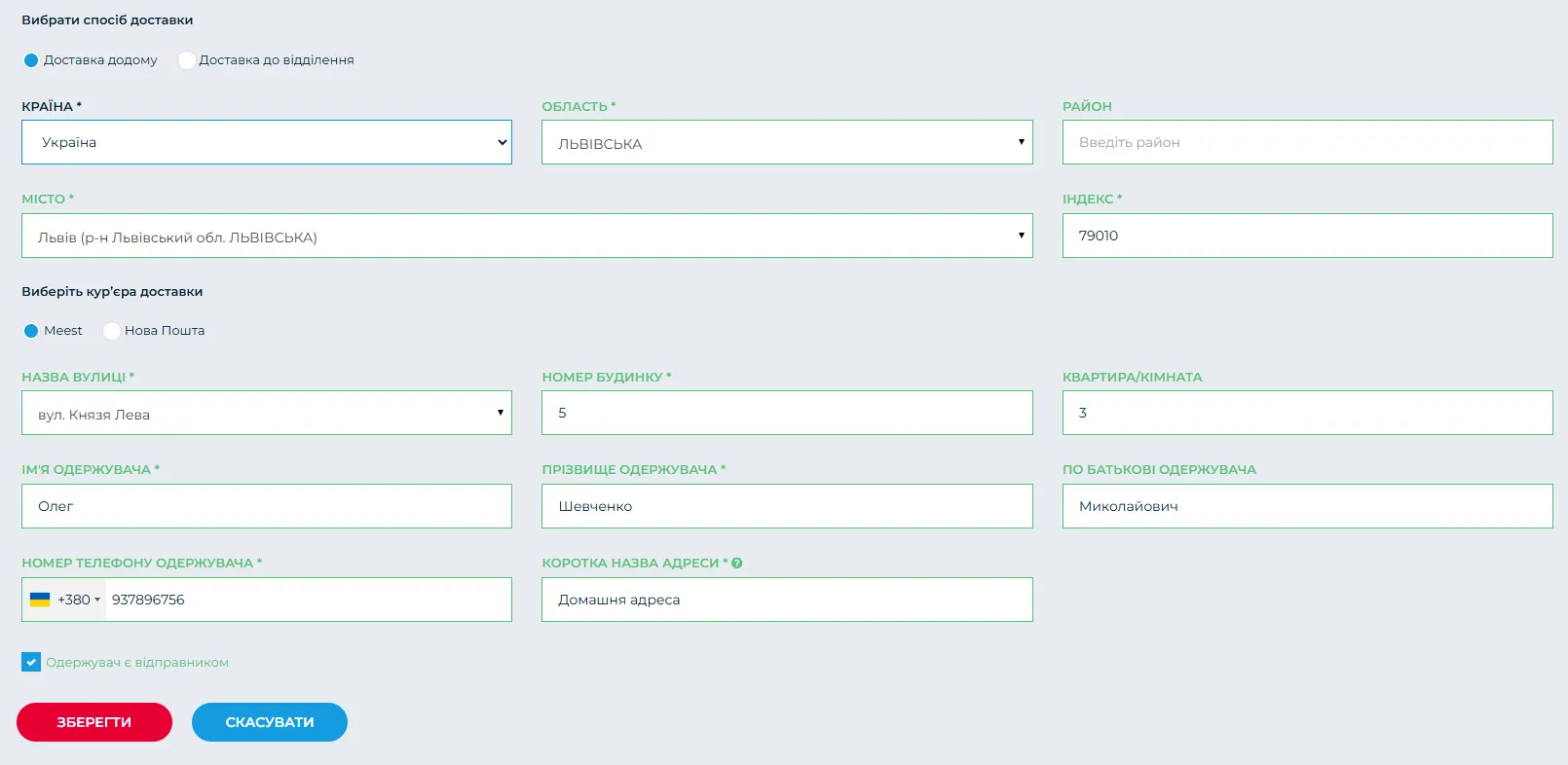
Task: Uncheck Одержувач є відправником checkbox
Action: pos(31,663)
